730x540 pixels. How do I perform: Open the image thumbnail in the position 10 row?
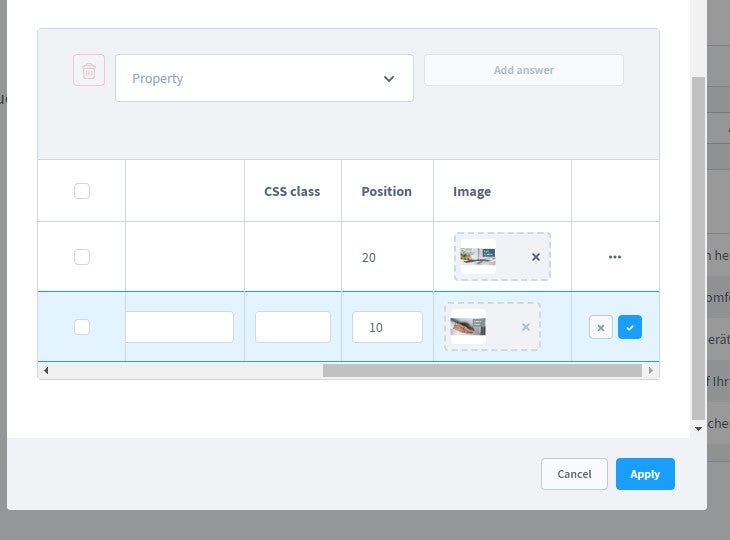pos(468,326)
